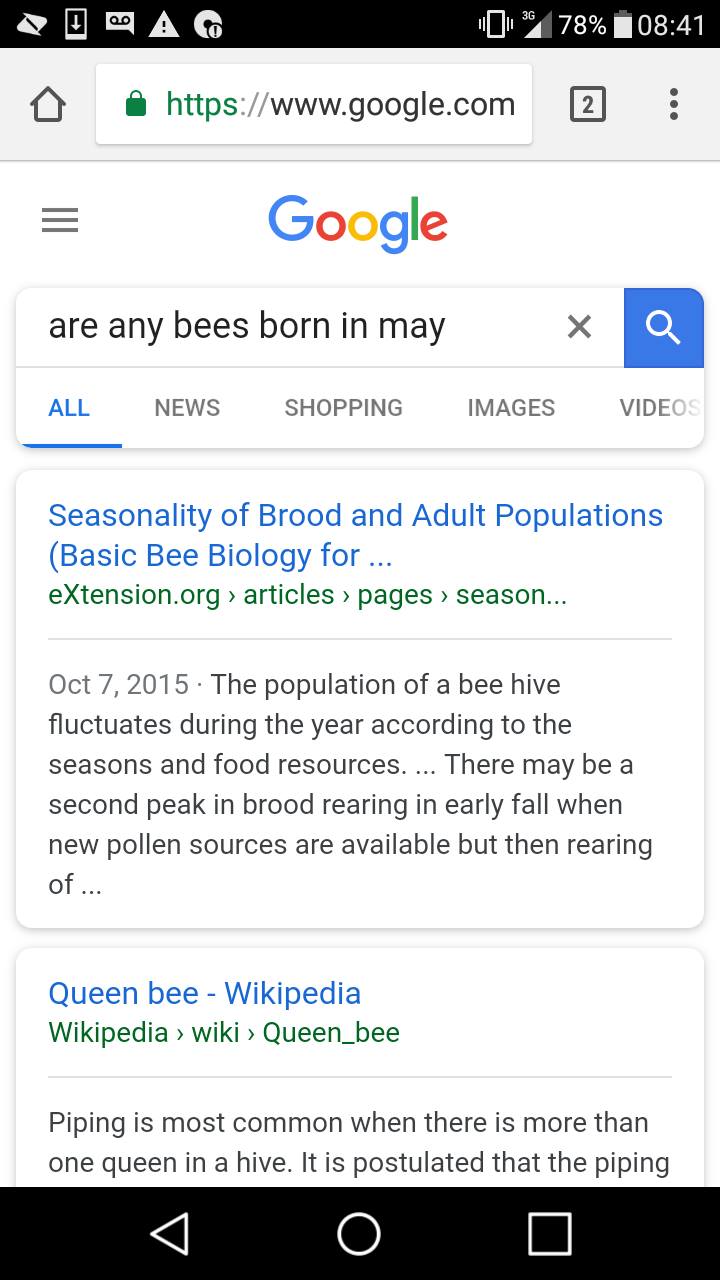Viewport: 720px width, 1280px height.
Task: Clear the search query with the X
Action: [x=579, y=326]
